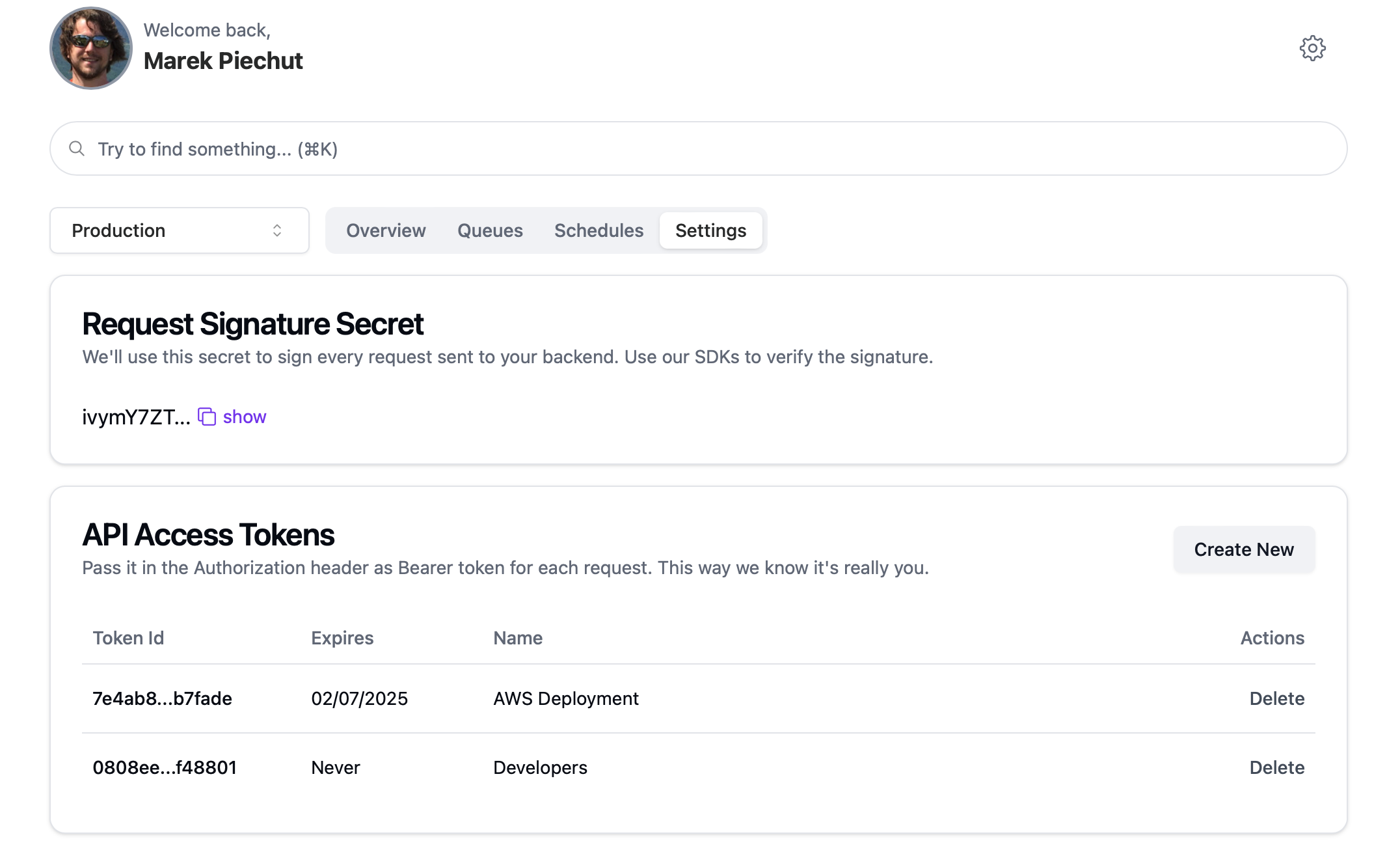
Task: Delete the AWS Deployment token
Action: 1277,698
